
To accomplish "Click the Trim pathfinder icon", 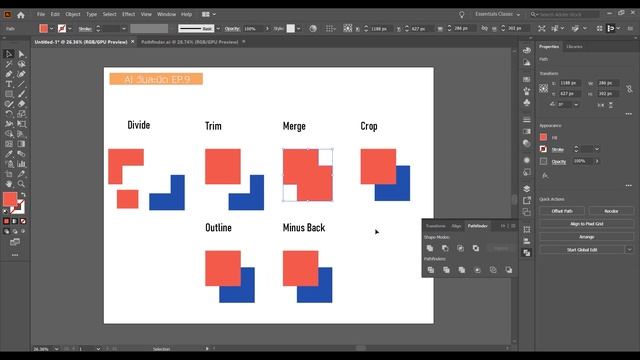I will click(446, 270).
